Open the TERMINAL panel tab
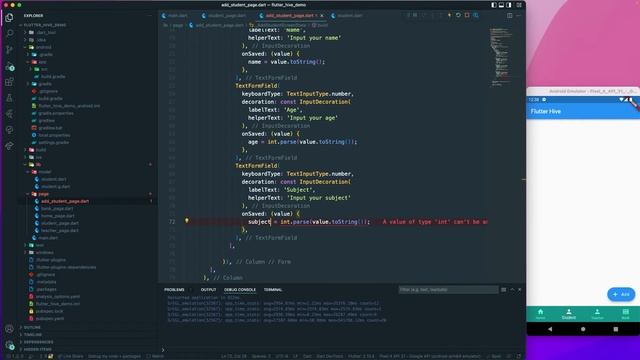The width and height of the screenshot is (640, 360). [273, 289]
